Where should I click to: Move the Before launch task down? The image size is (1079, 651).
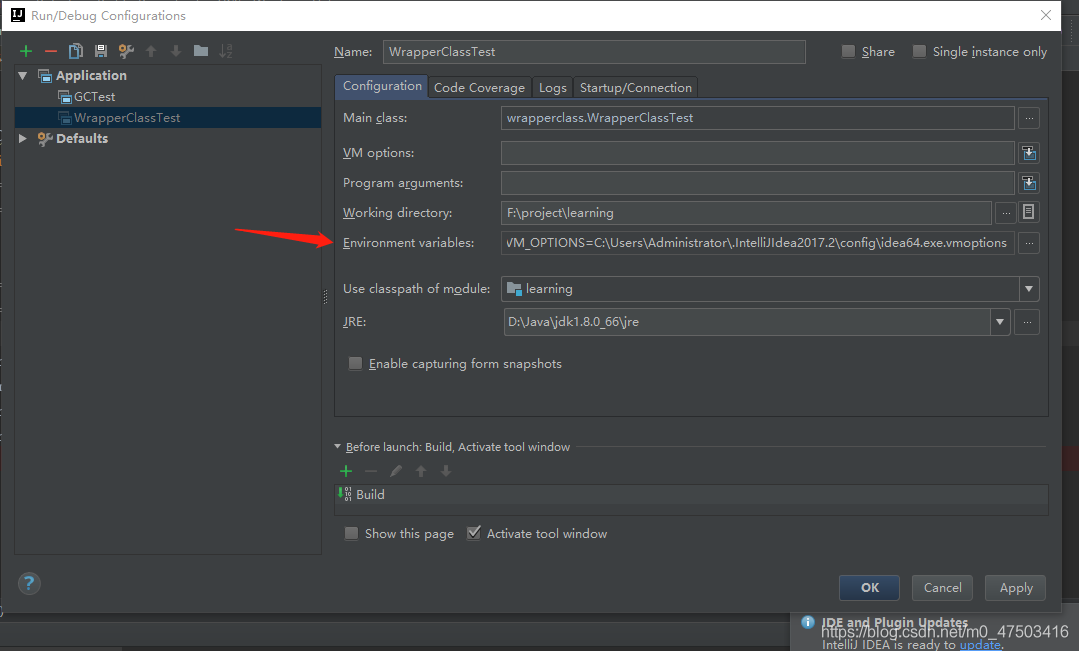click(x=446, y=471)
